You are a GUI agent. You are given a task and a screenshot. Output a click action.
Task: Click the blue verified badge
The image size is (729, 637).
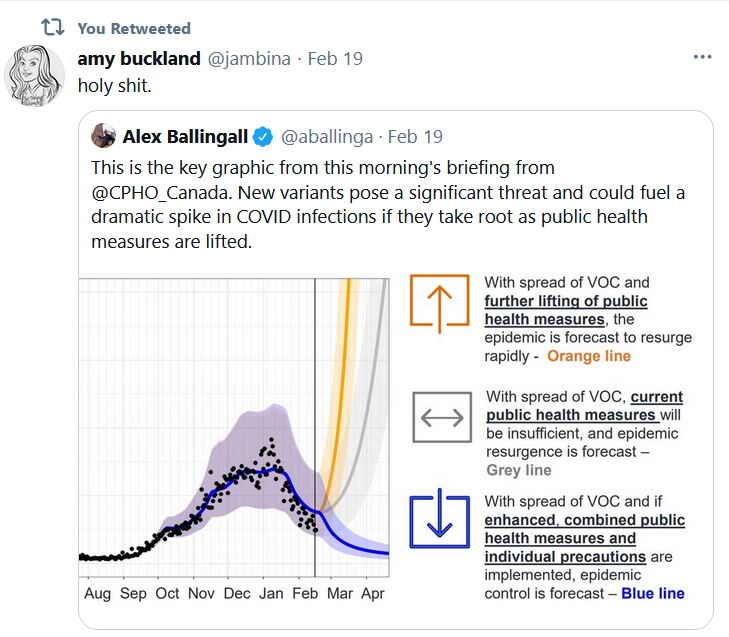pos(263,137)
